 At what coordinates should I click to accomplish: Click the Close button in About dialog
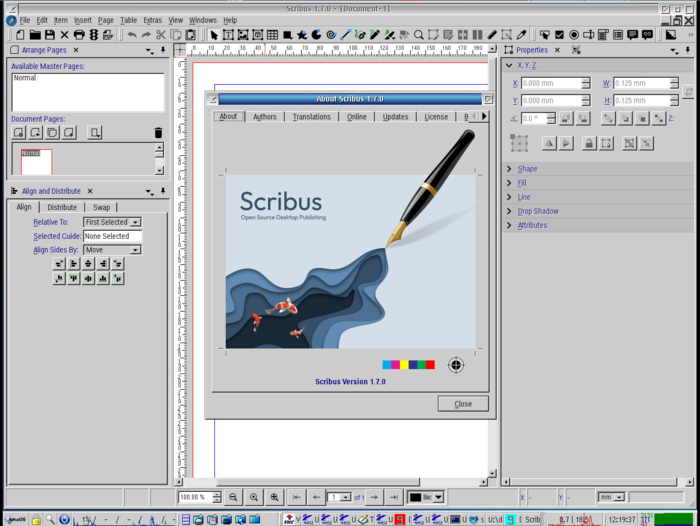tap(463, 404)
